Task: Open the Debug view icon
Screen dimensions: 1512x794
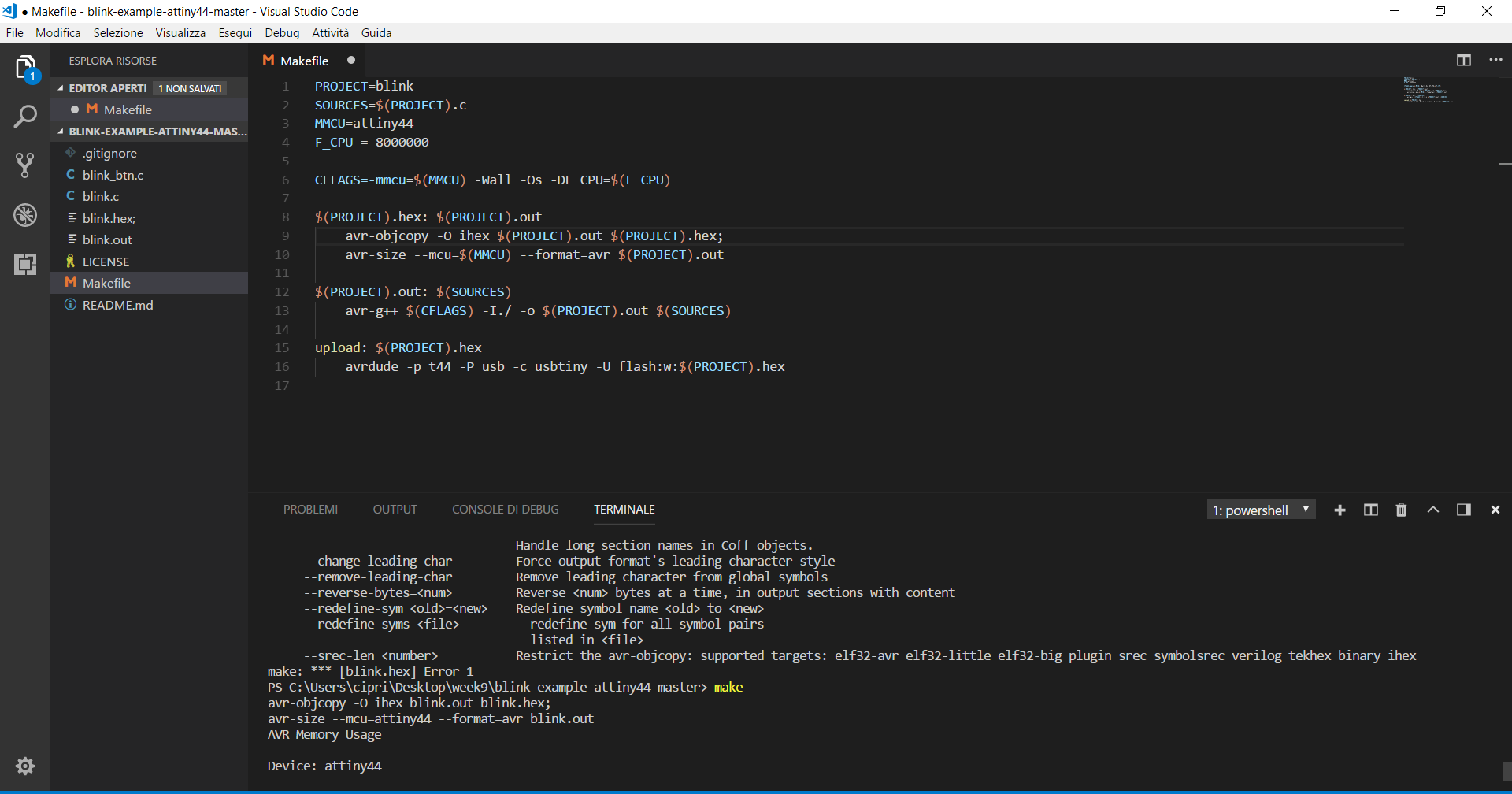Action: 25,214
